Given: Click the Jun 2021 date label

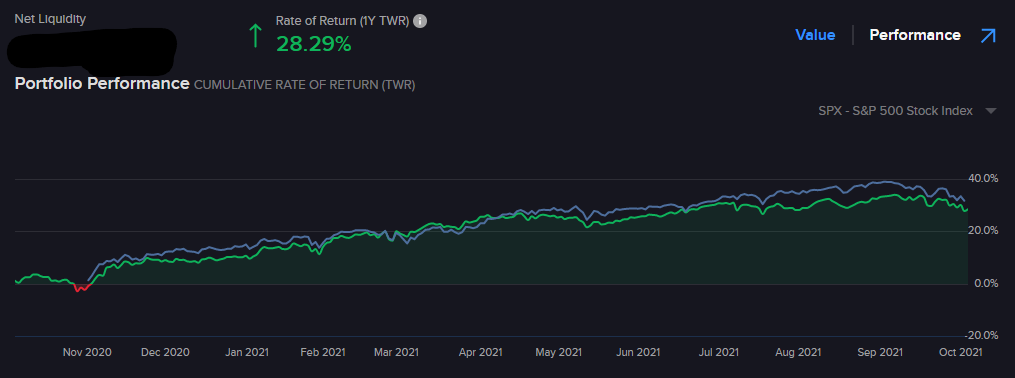Looking at the screenshot, I should click(x=638, y=352).
